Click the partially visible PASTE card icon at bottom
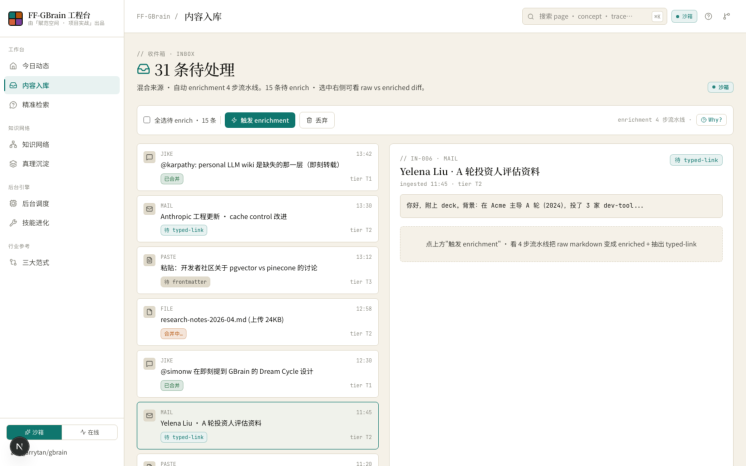 tap(149, 464)
